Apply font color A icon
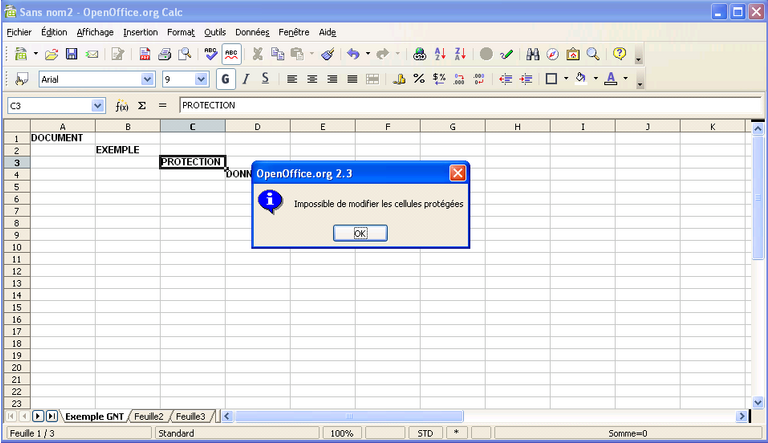The image size is (768, 443). 610,79
